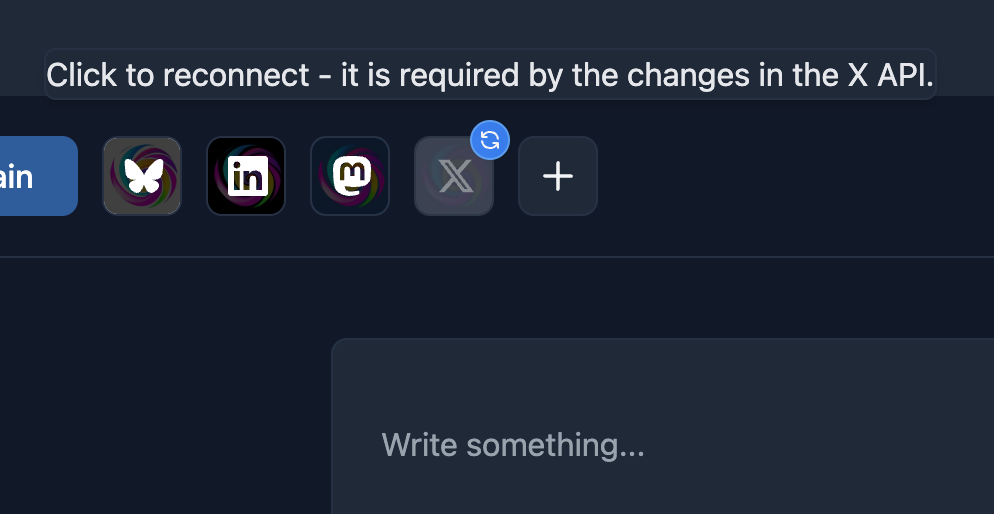Viewport: 994px width, 514px height.
Task: Choose the Mastodon elephant profile thumbnail
Action: click(350, 176)
